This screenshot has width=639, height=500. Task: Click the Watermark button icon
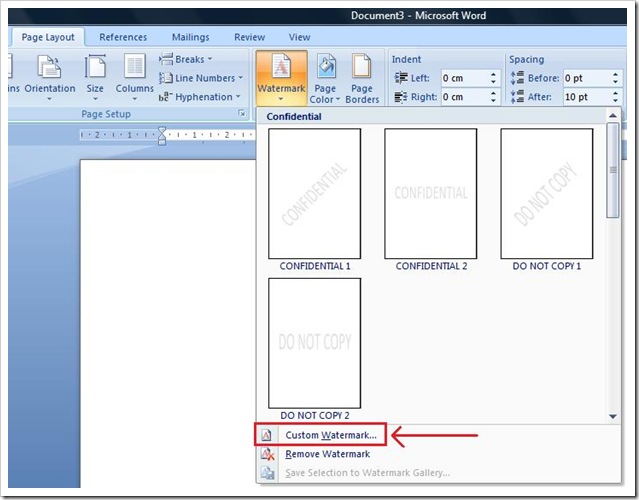pyautogui.click(x=281, y=66)
